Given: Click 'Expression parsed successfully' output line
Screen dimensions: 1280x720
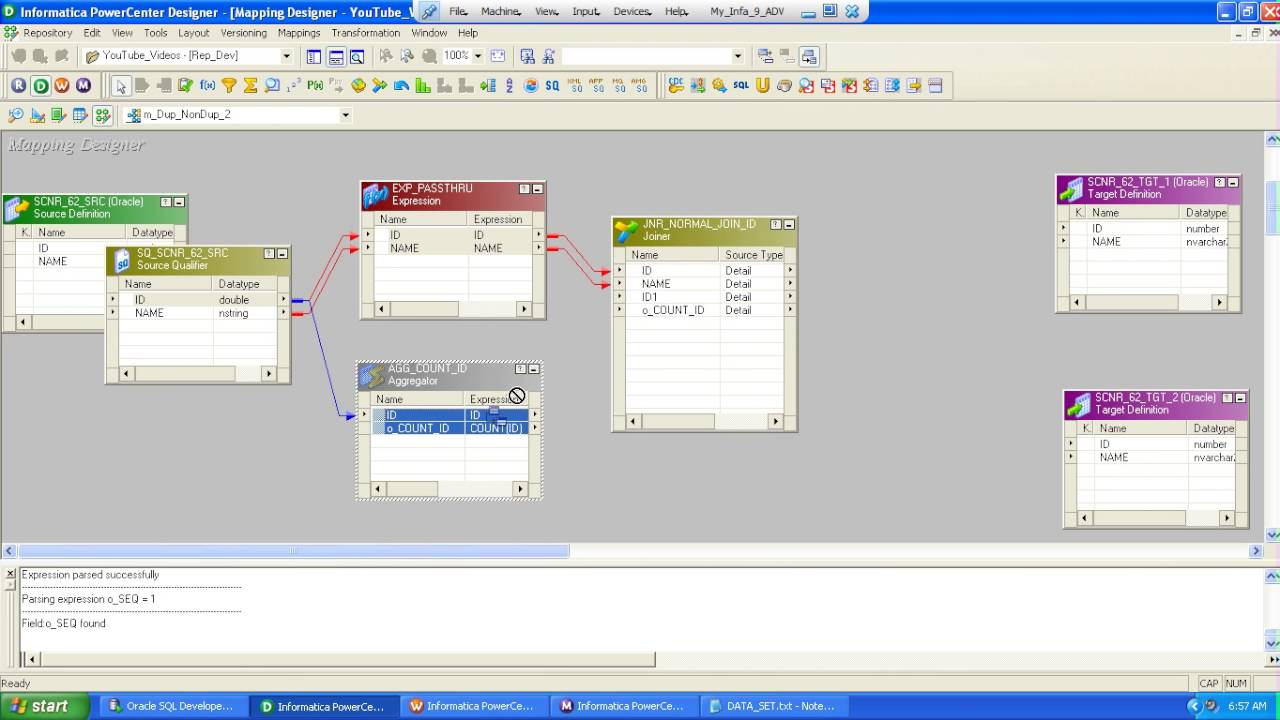Looking at the screenshot, I should (90, 575).
